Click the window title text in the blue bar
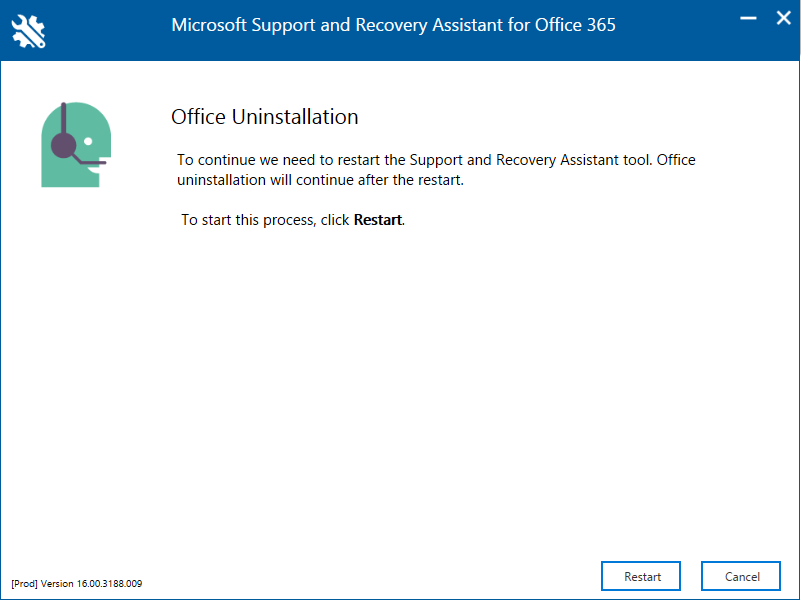 (x=393, y=25)
